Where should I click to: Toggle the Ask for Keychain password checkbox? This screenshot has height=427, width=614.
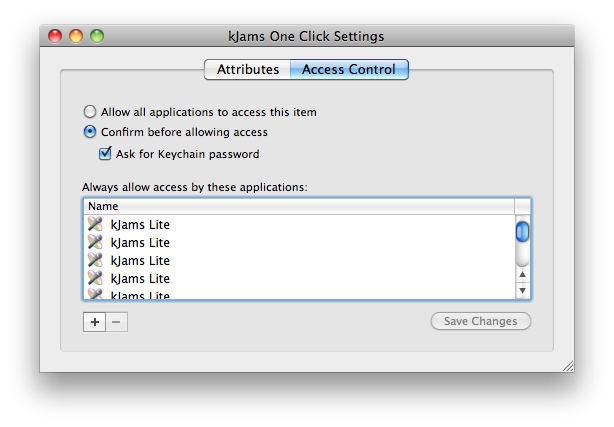point(105,154)
